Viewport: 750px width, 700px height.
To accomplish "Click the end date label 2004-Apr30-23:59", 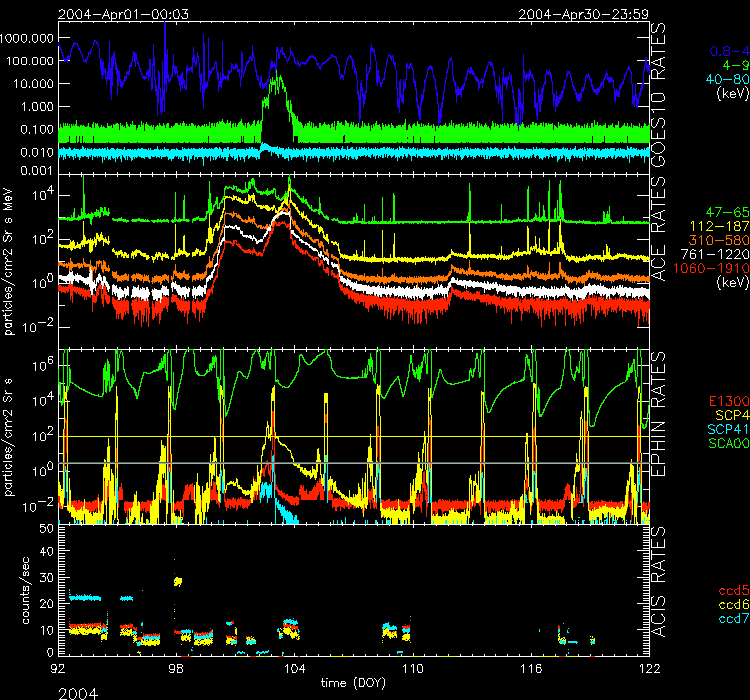I will click(584, 13).
